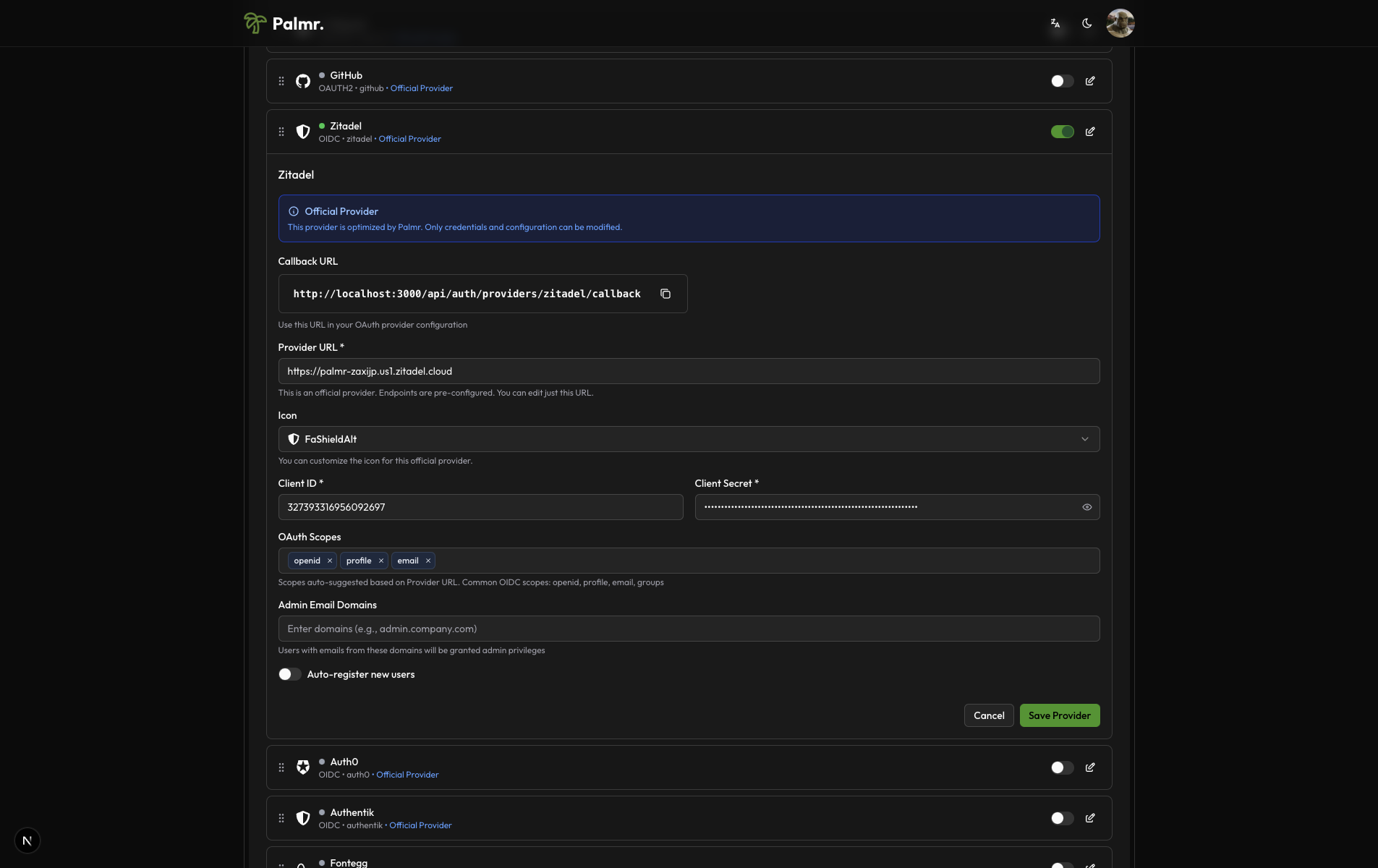Click the Zitadel section heading

pos(296,175)
